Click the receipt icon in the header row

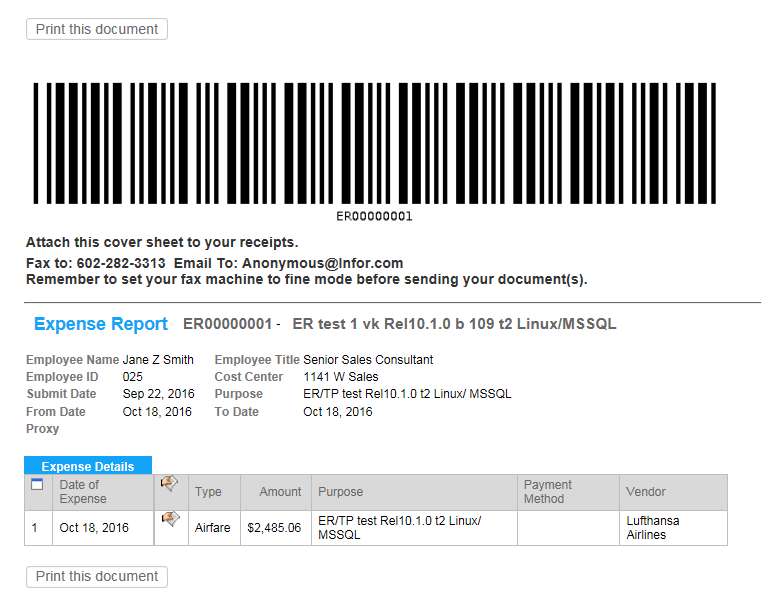click(x=170, y=484)
